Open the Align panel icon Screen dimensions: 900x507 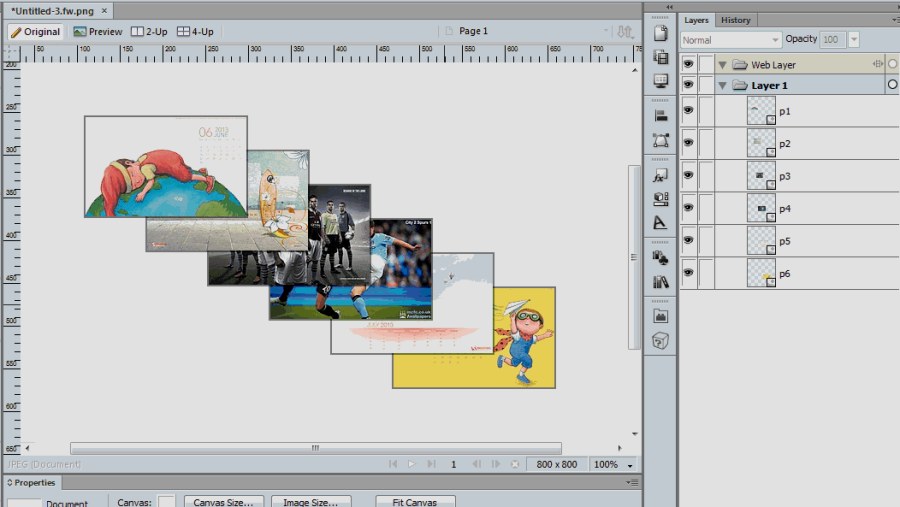[x=661, y=115]
